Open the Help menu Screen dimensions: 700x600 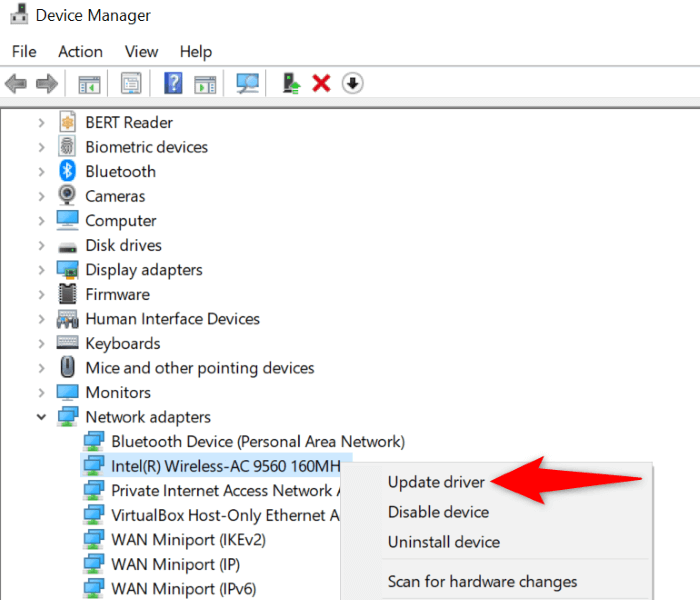click(x=196, y=52)
